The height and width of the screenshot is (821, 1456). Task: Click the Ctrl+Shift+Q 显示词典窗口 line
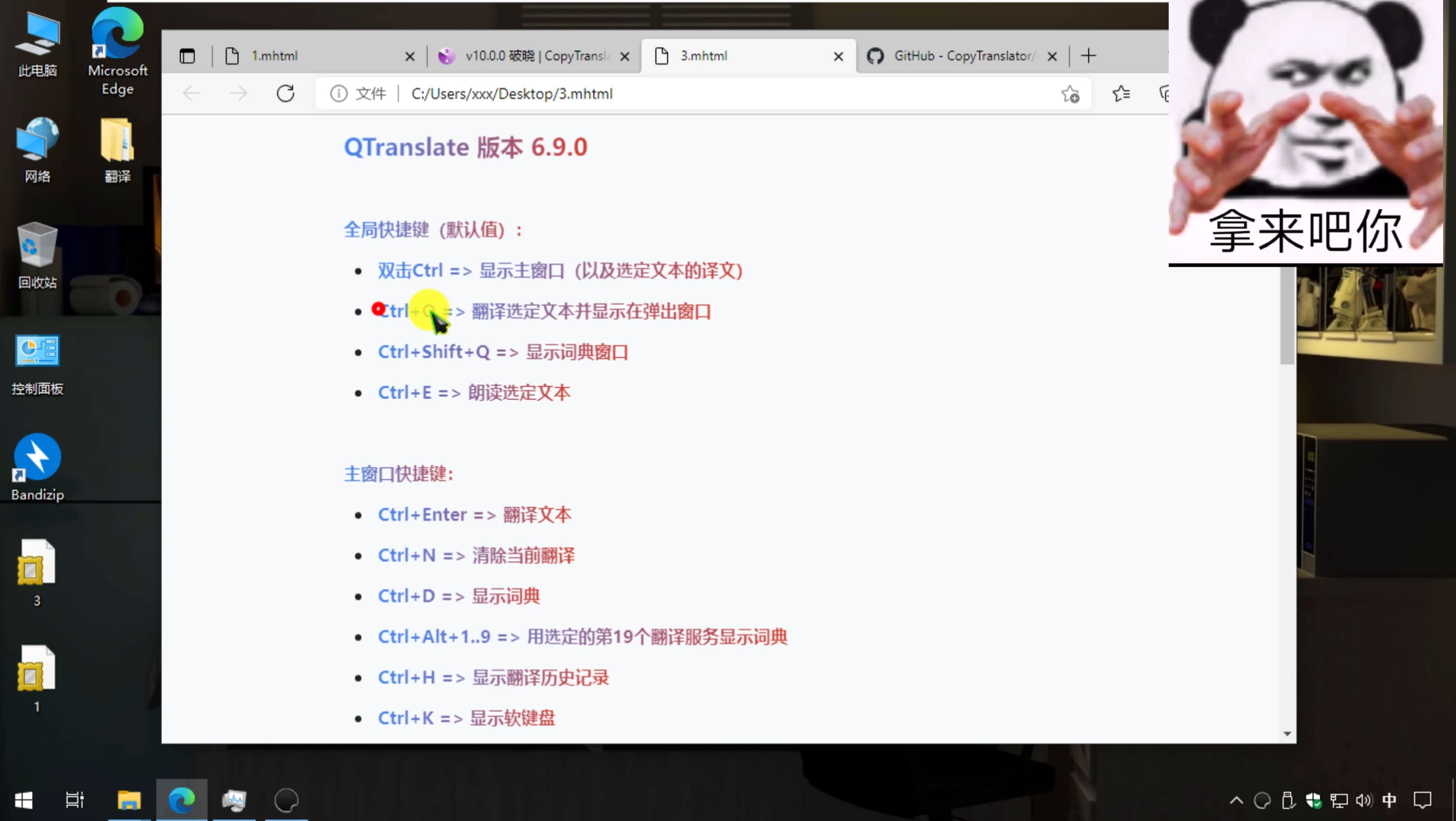tap(503, 352)
